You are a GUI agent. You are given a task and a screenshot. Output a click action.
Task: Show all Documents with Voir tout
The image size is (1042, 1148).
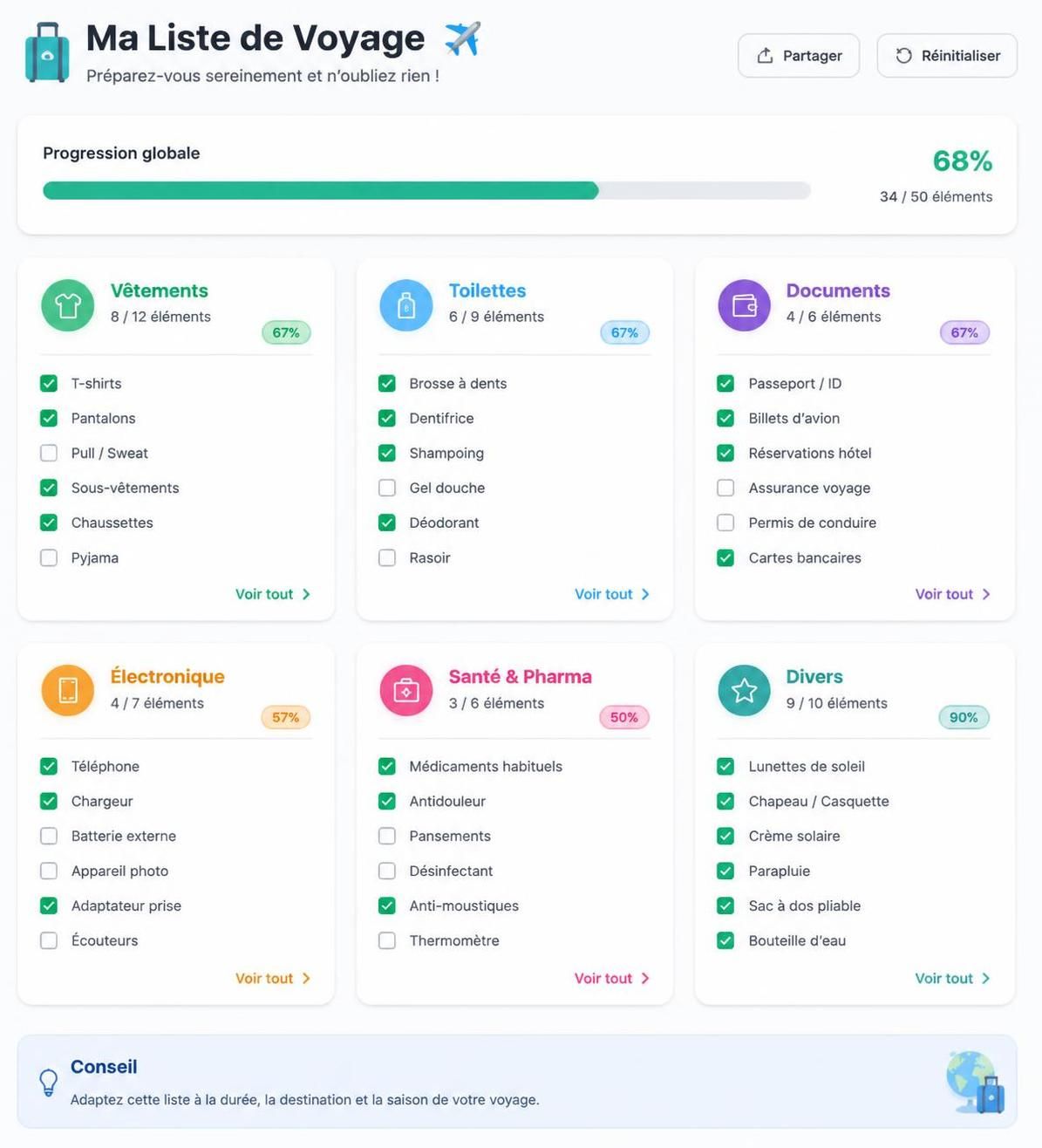pyautogui.click(x=953, y=594)
